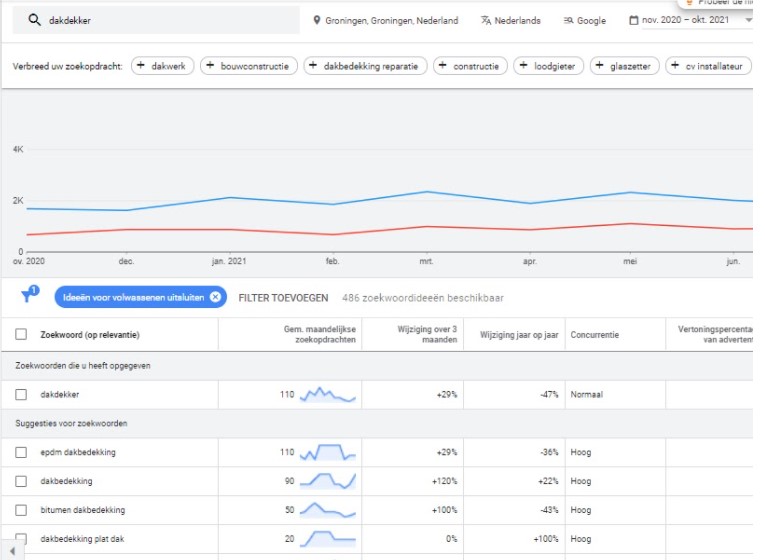The width and height of the screenshot is (765, 560).
Task: Click the blue line in the chart
Action: click(x=427, y=192)
